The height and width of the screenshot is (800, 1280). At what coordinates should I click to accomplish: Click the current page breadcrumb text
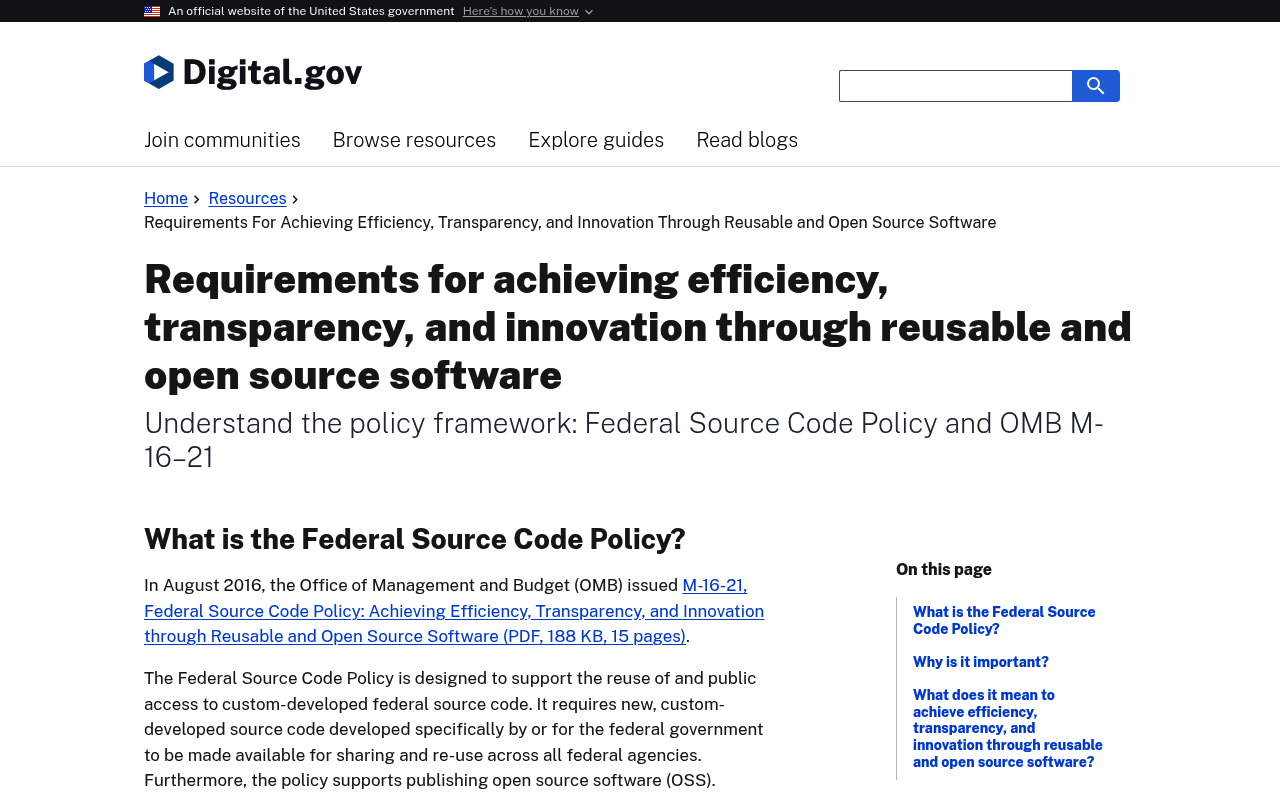tap(570, 222)
